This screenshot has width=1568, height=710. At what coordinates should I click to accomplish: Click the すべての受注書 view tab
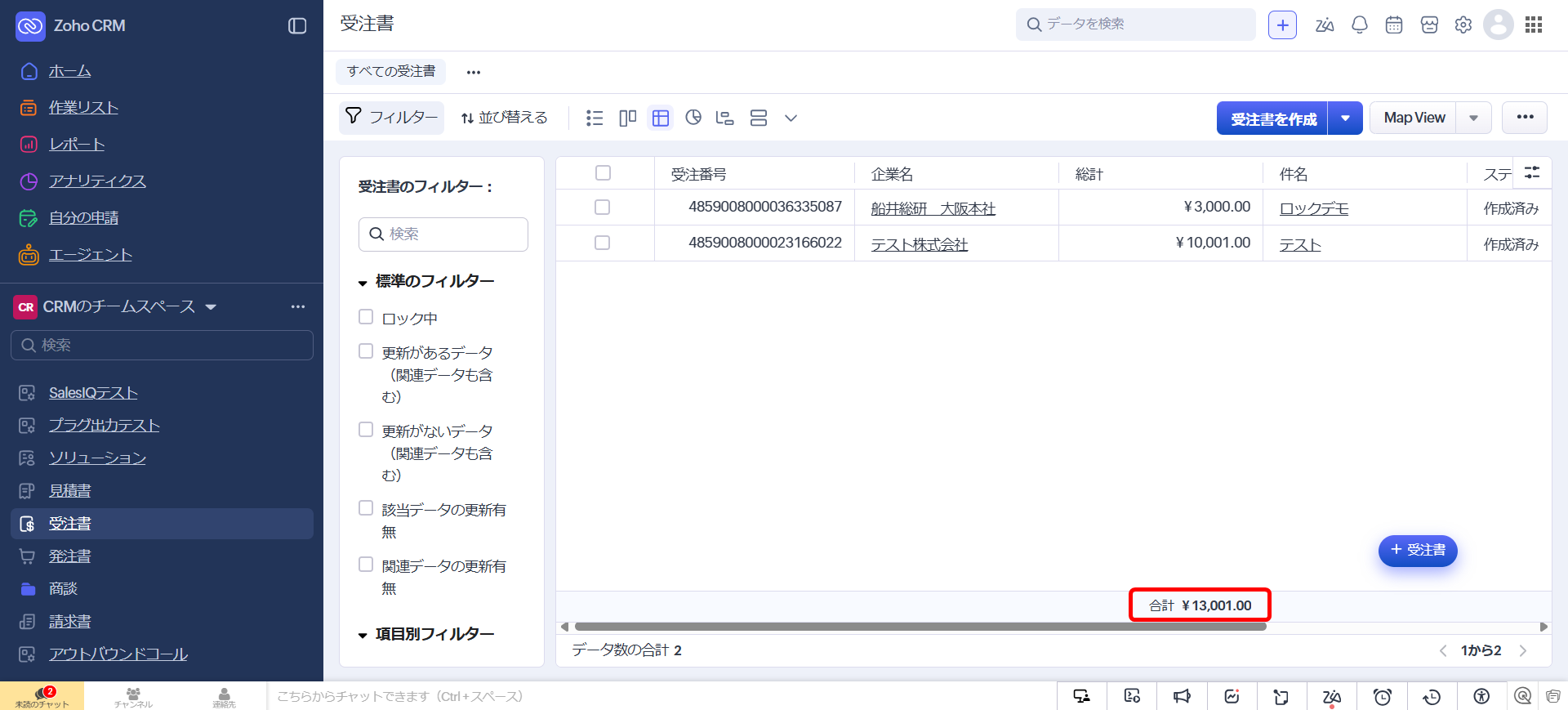pos(391,71)
